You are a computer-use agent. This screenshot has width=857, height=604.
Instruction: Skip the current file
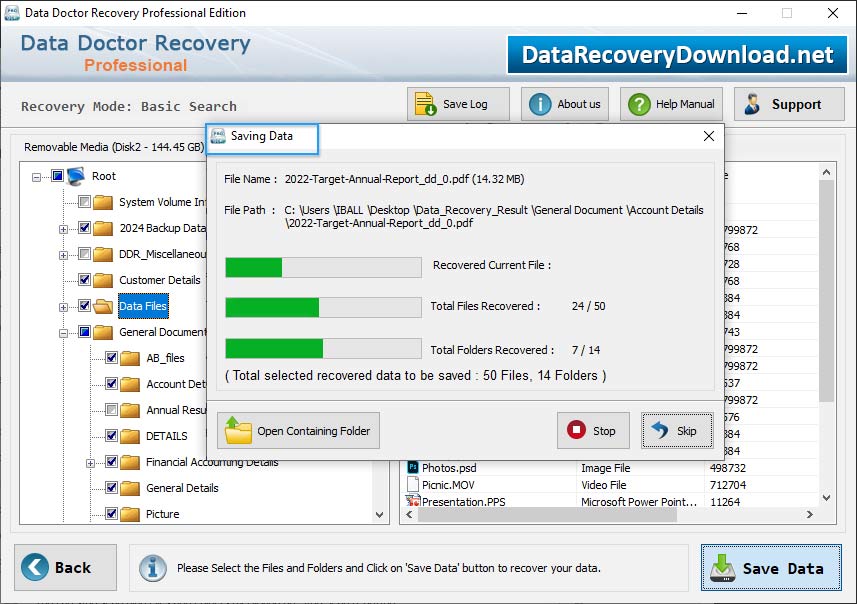pyautogui.click(x=677, y=431)
